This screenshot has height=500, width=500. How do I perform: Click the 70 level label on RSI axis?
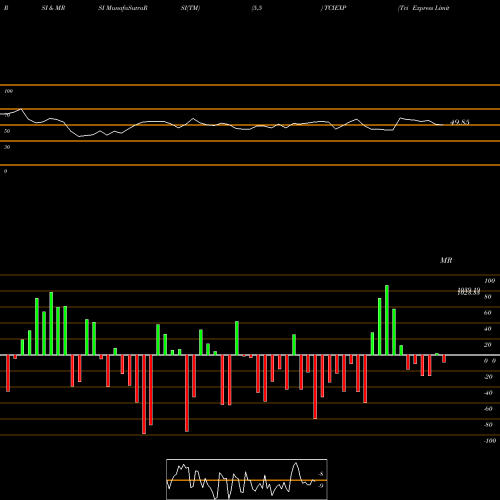tap(7, 115)
